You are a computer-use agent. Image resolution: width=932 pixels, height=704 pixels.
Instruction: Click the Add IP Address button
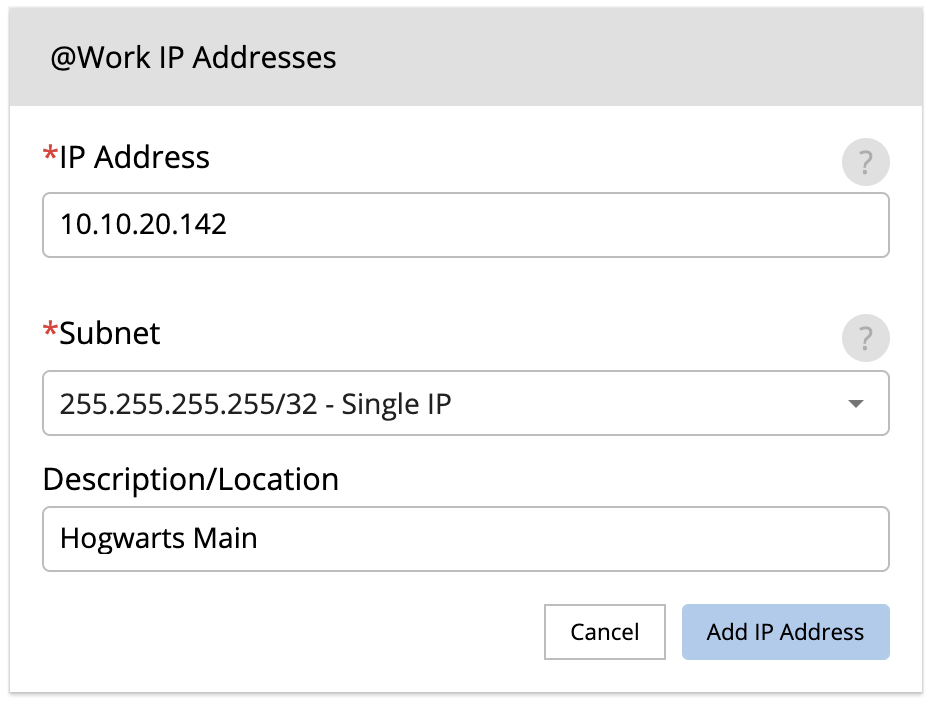[x=785, y=631]
